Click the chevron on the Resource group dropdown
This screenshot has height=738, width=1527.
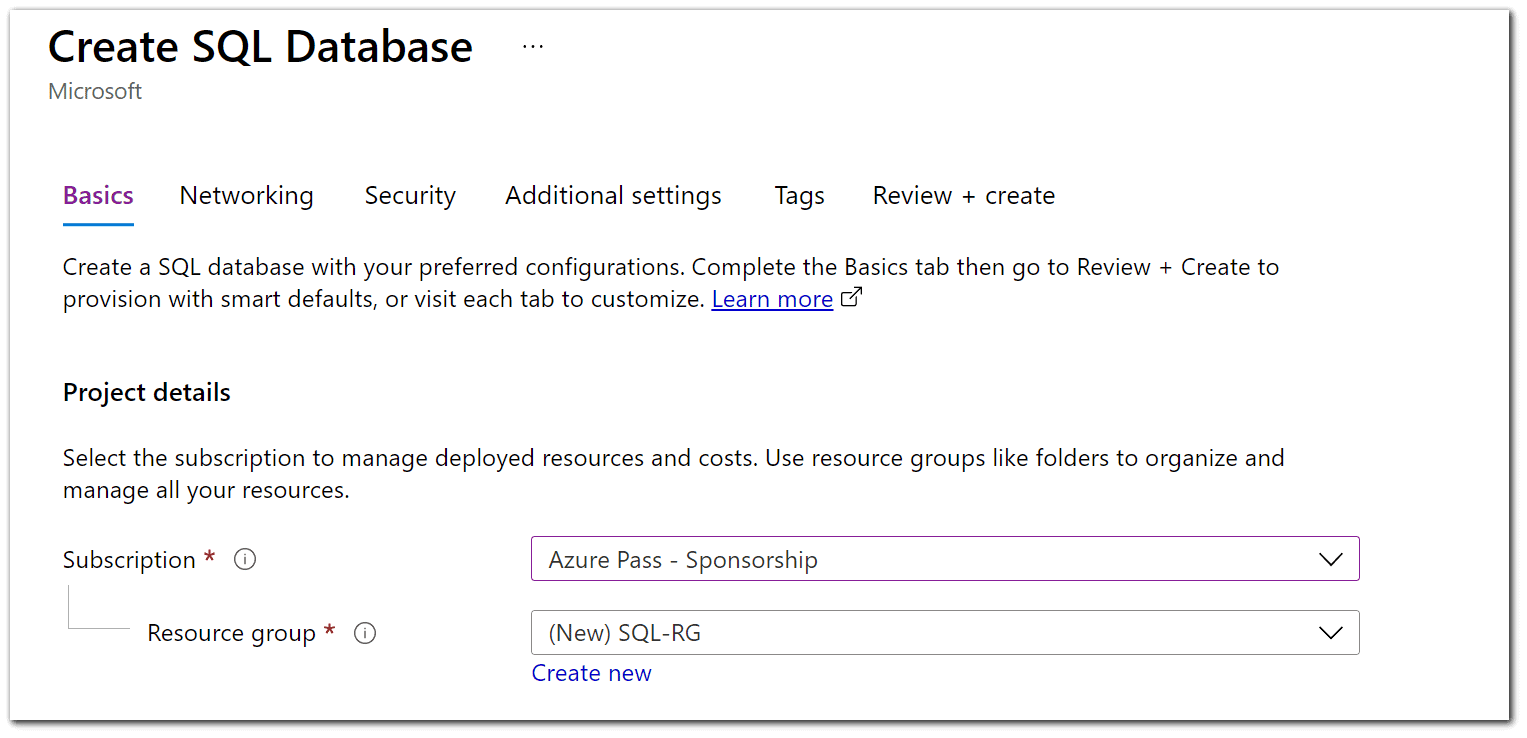click(1330, 632)
